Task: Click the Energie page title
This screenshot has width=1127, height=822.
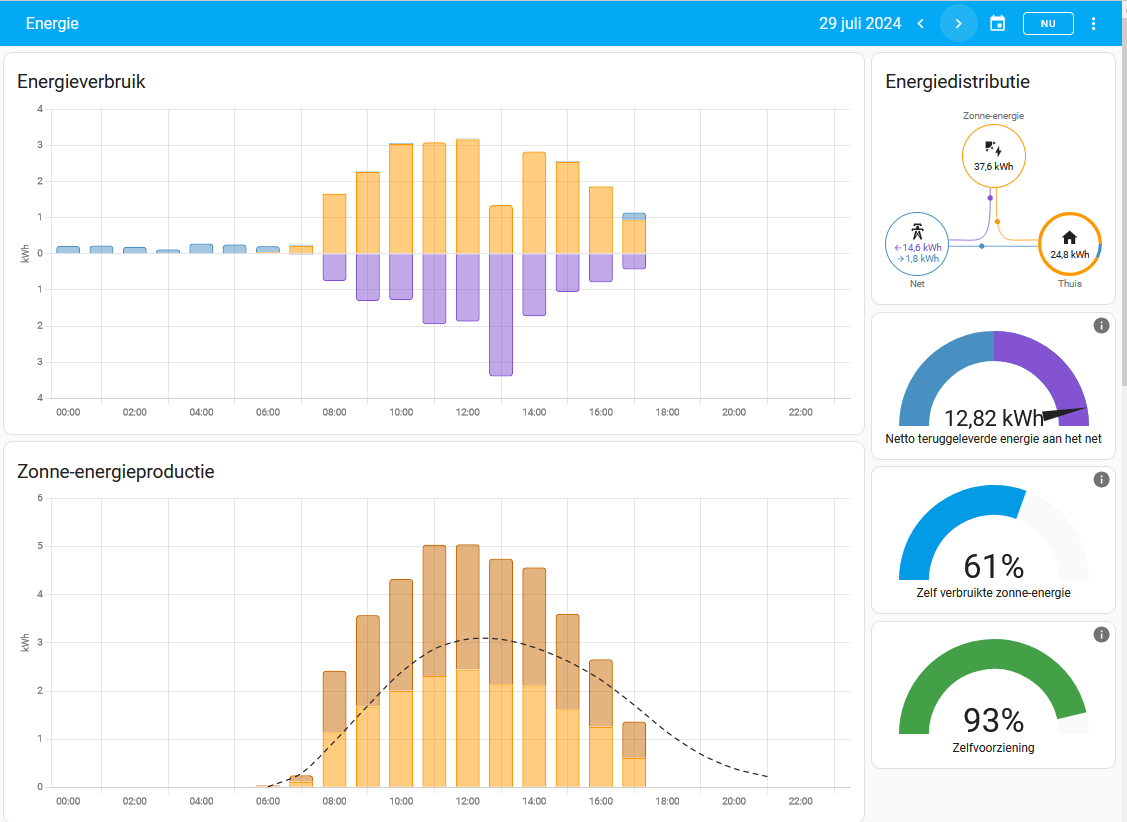Action: (52, 23)
